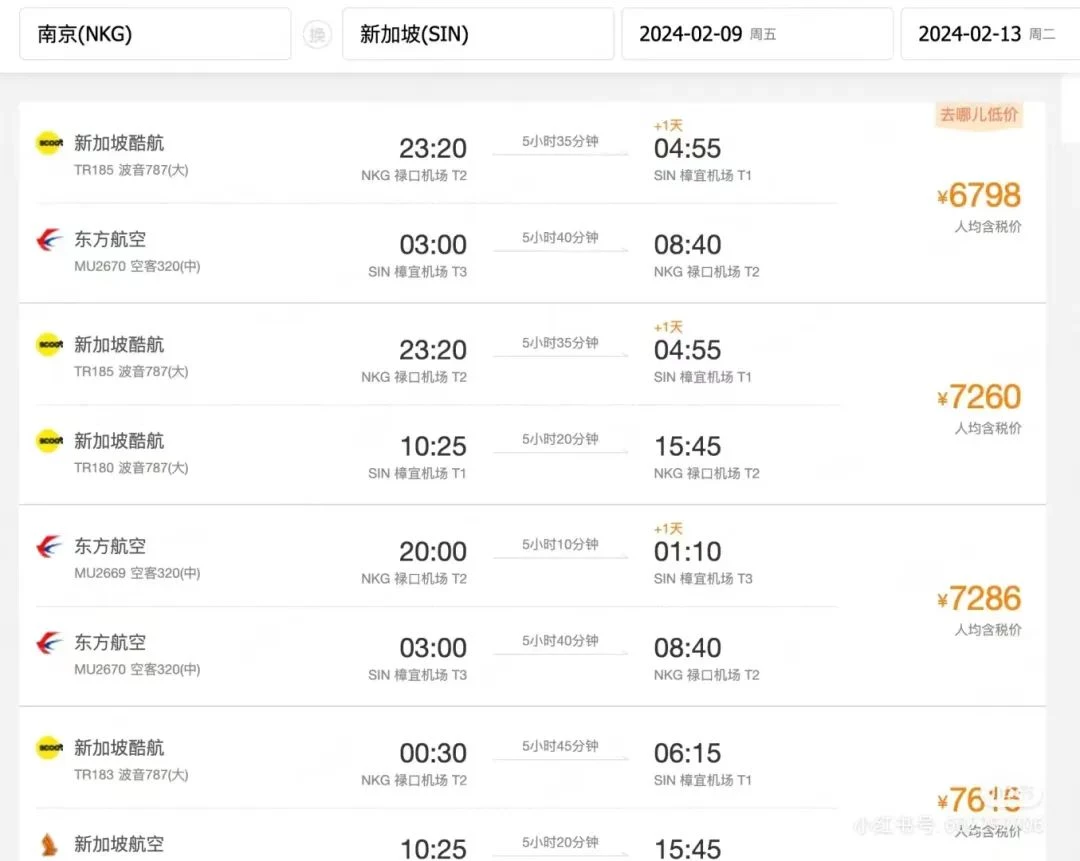The image size is (1080, 861).
Task: Click the Scoot logo beside flight TR185 in the ¥6798 itinerary
Action: 50,143
